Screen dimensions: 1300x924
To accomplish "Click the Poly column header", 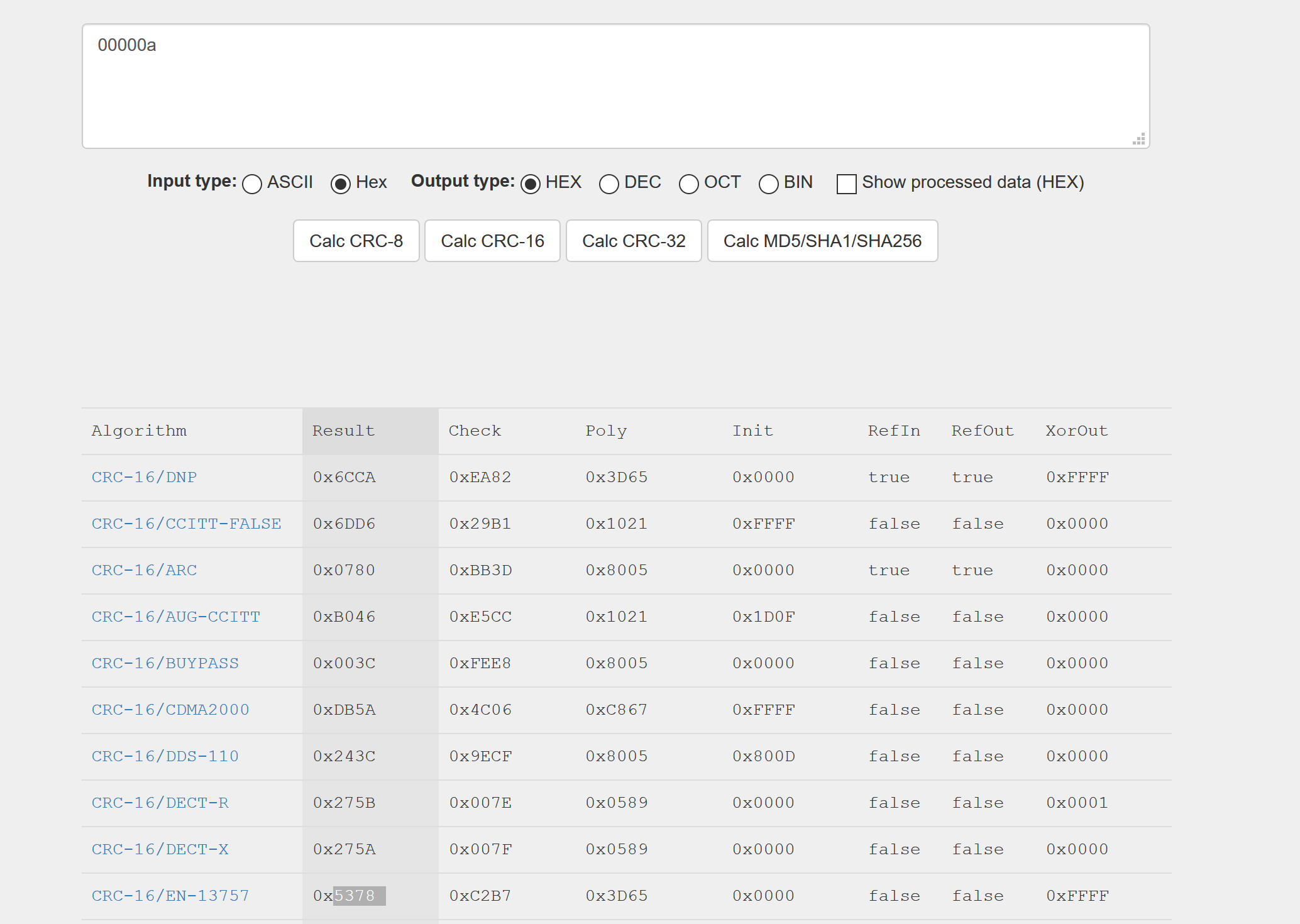I will (606, 431).
